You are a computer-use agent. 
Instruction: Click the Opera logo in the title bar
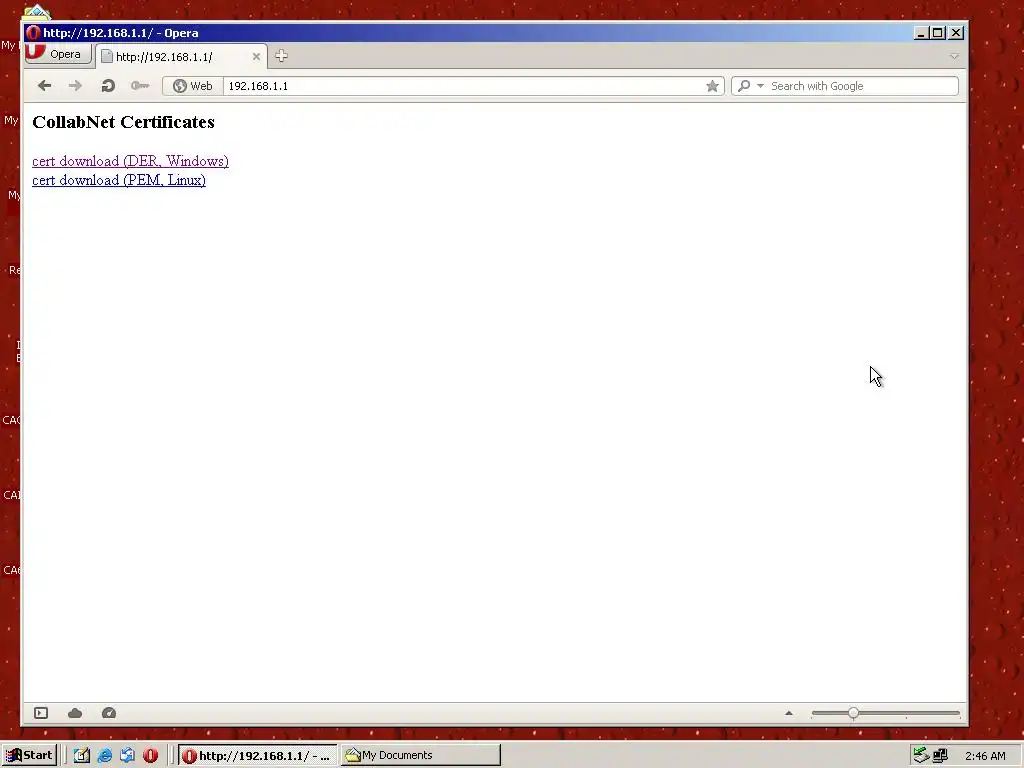pyautogui.click(x=33, y=33)
